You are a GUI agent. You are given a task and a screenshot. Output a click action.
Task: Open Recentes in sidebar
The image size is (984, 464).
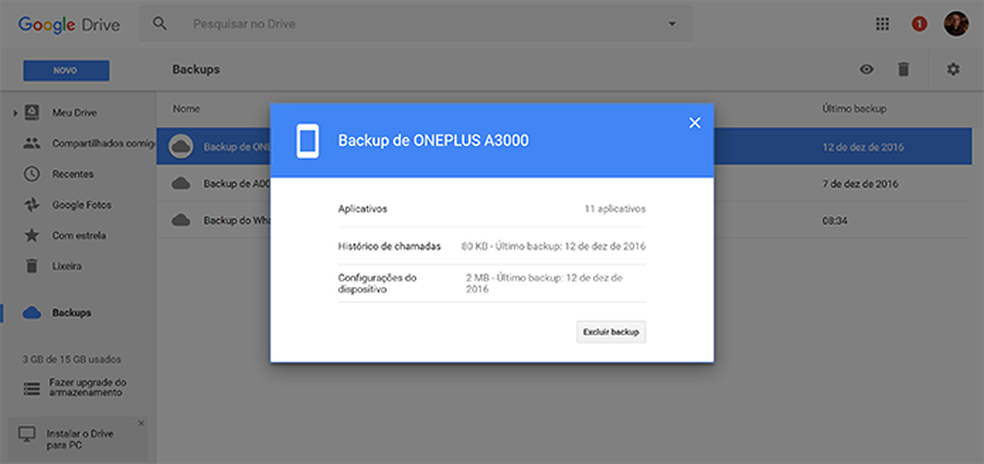(x=73, y=174)
